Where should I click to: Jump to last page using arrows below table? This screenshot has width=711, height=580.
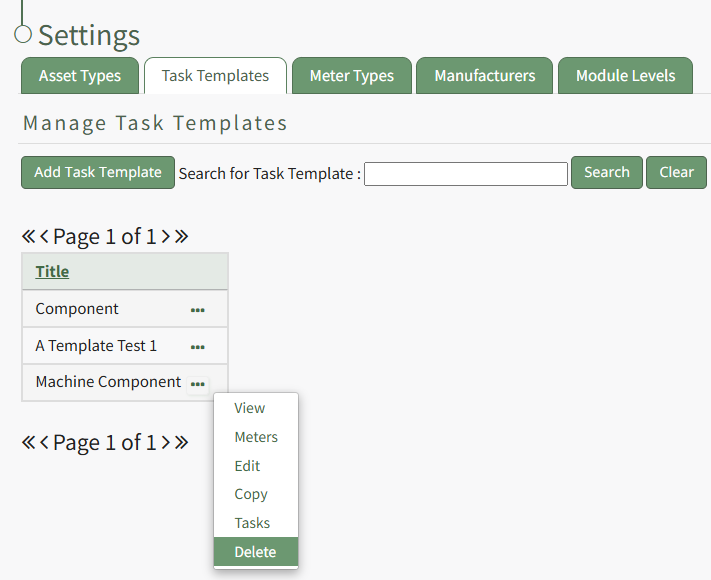point(181,442)
